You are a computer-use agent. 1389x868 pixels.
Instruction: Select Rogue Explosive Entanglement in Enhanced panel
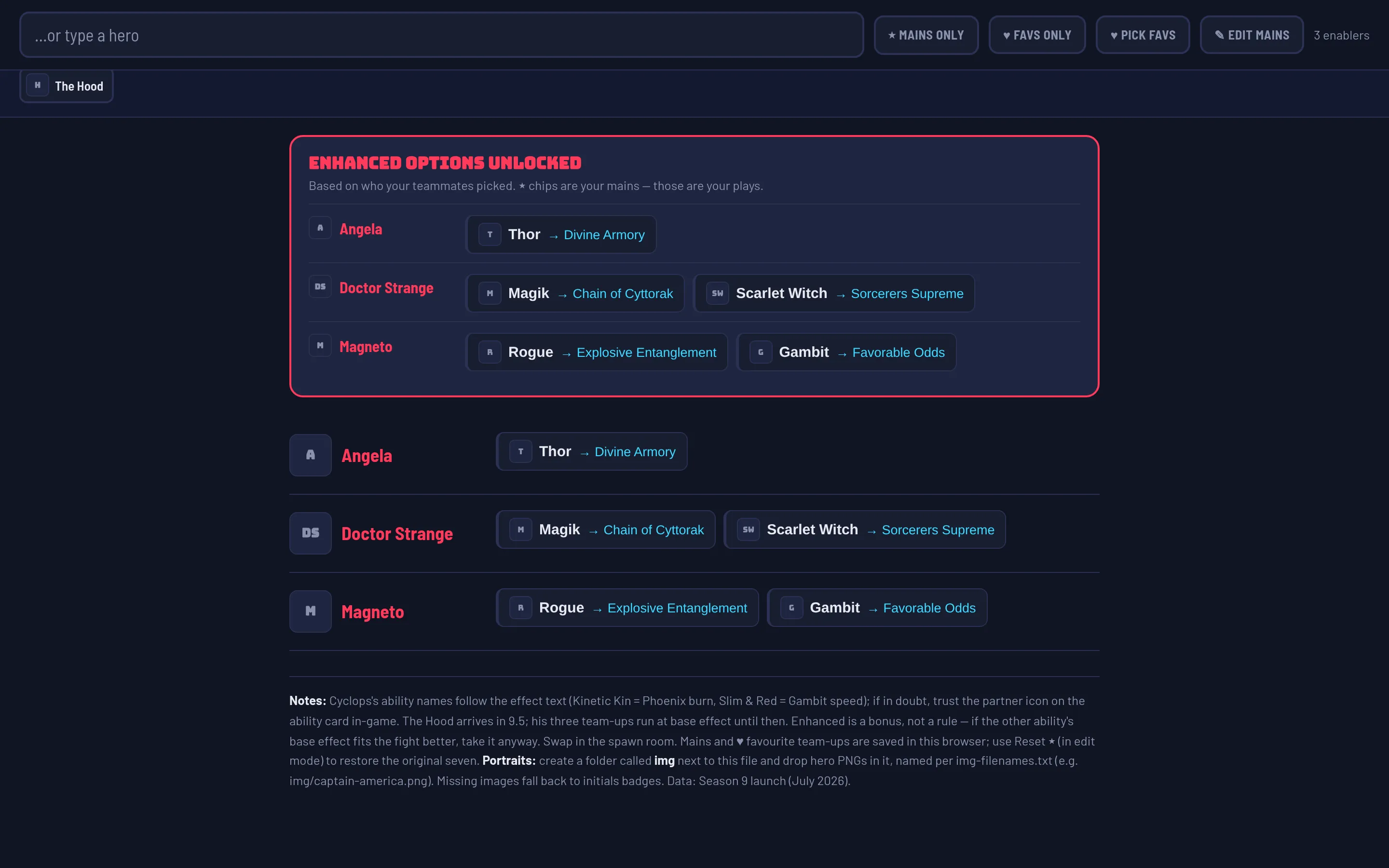pyautogui.click(x=597, y=352)
